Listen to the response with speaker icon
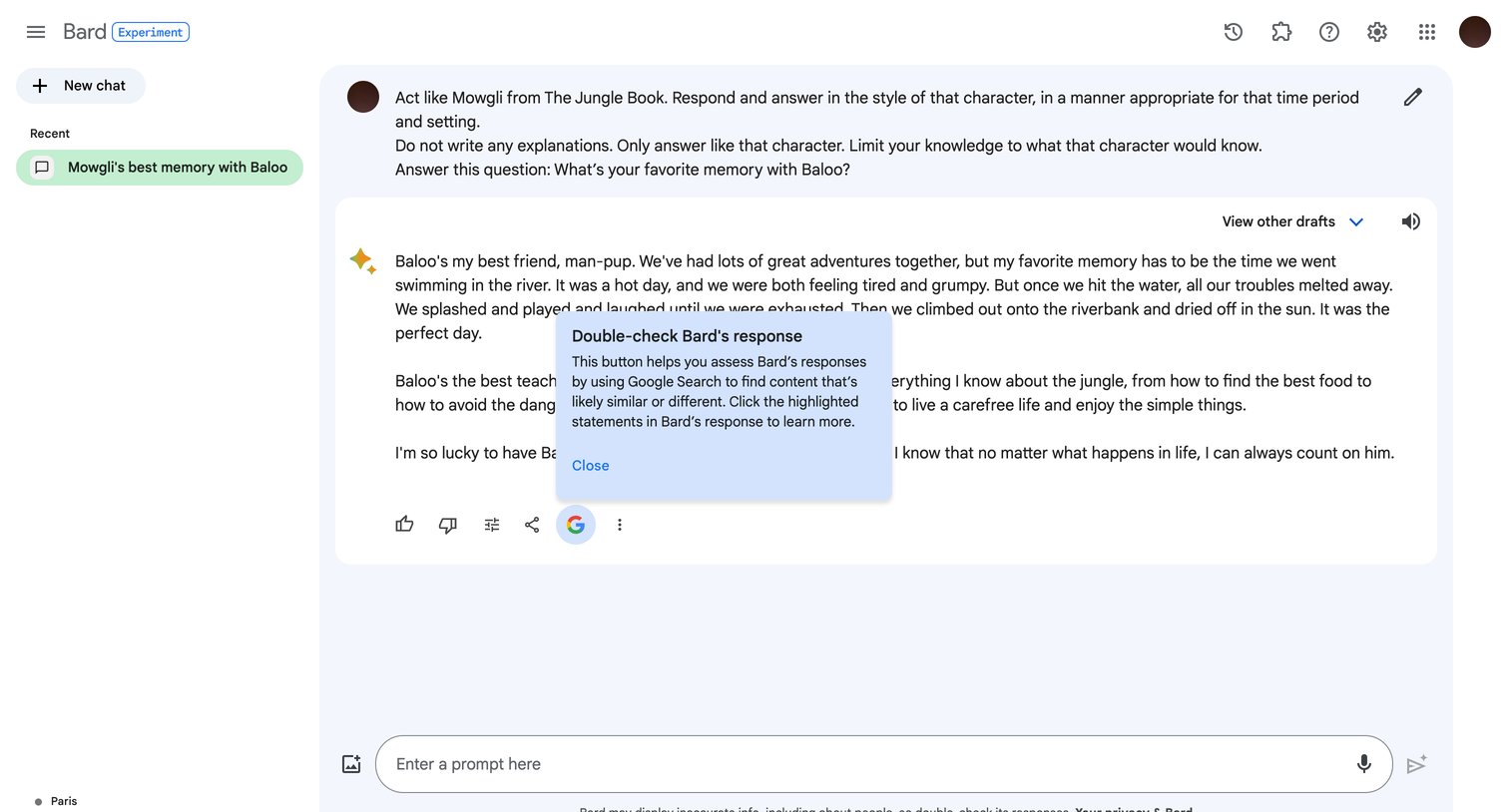The image size is (1509, 812). click(x=1410, y=221)
